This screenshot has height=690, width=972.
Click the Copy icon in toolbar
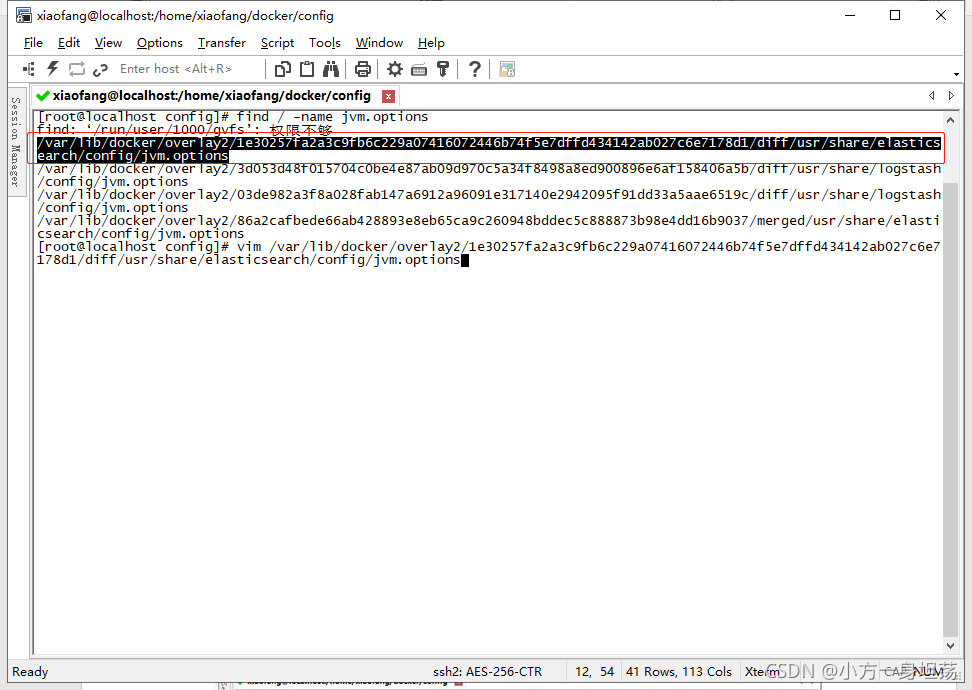click(283, 69)
